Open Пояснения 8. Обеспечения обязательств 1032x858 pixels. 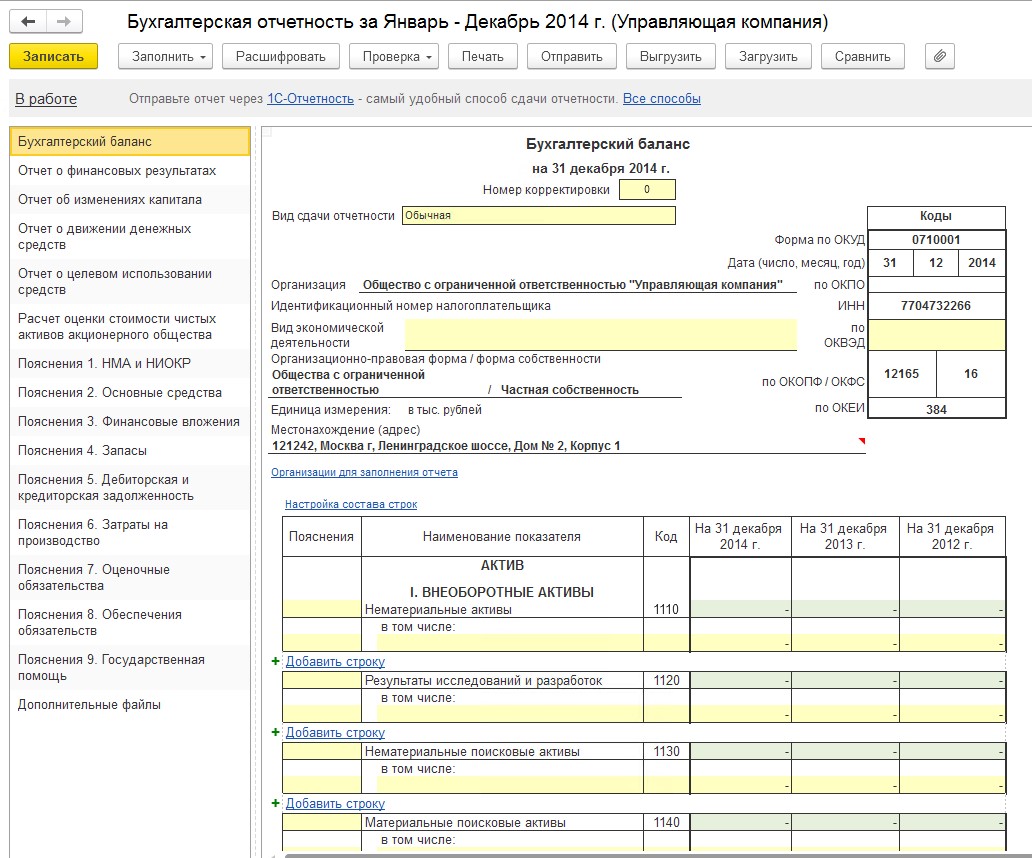(x=130, y=622)
